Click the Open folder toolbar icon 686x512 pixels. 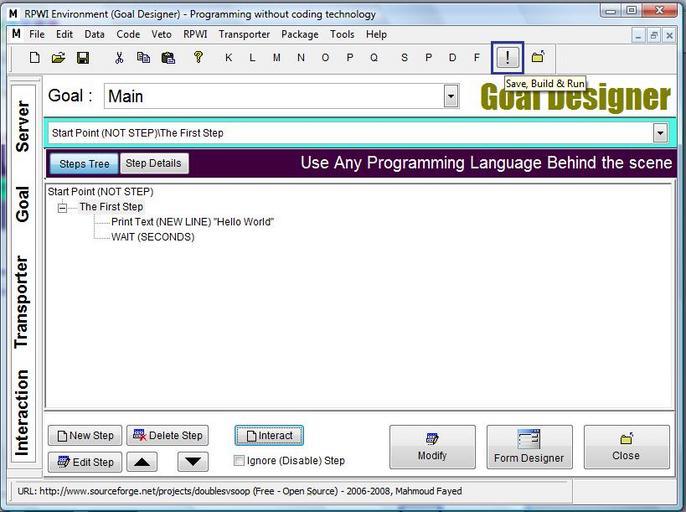[59, 58]
